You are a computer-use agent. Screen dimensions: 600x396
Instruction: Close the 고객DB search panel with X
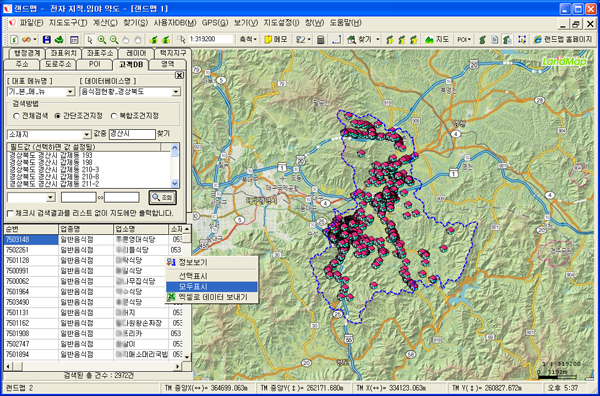pyautogui.click(x=179, y=75)
